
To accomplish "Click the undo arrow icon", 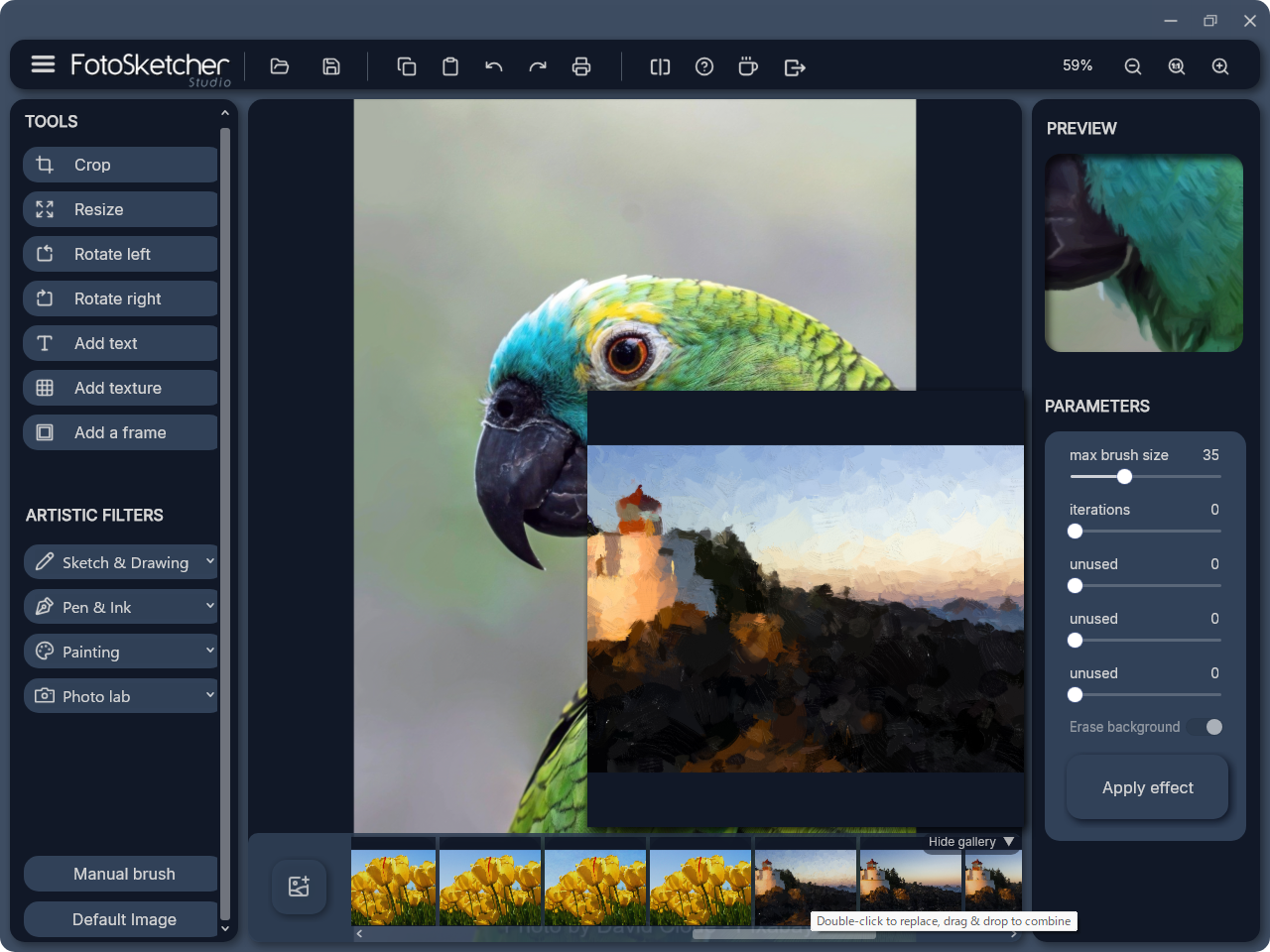I will click(x=493, y=66).
